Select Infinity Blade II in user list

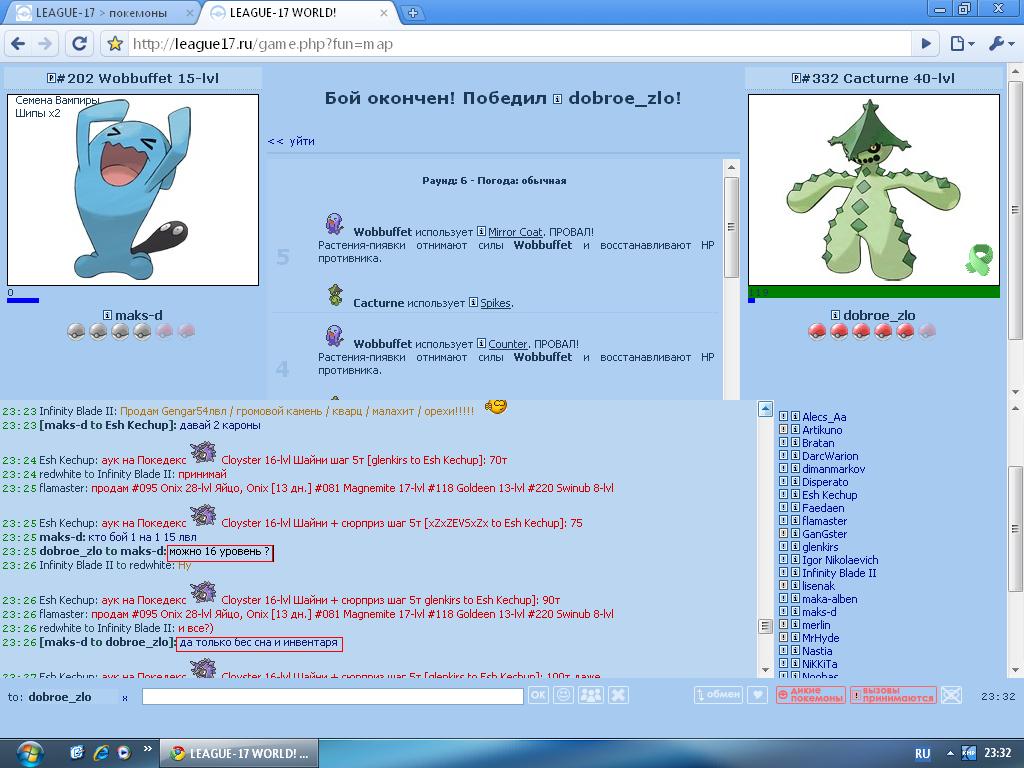click(x=839, y=573)
